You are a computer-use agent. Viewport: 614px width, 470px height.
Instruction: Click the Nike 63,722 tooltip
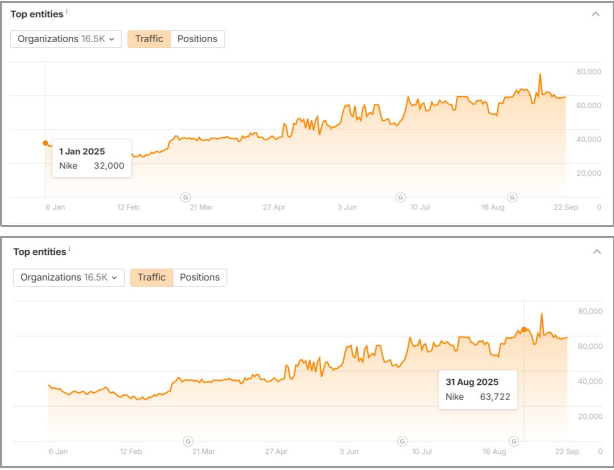coord(477,390)
